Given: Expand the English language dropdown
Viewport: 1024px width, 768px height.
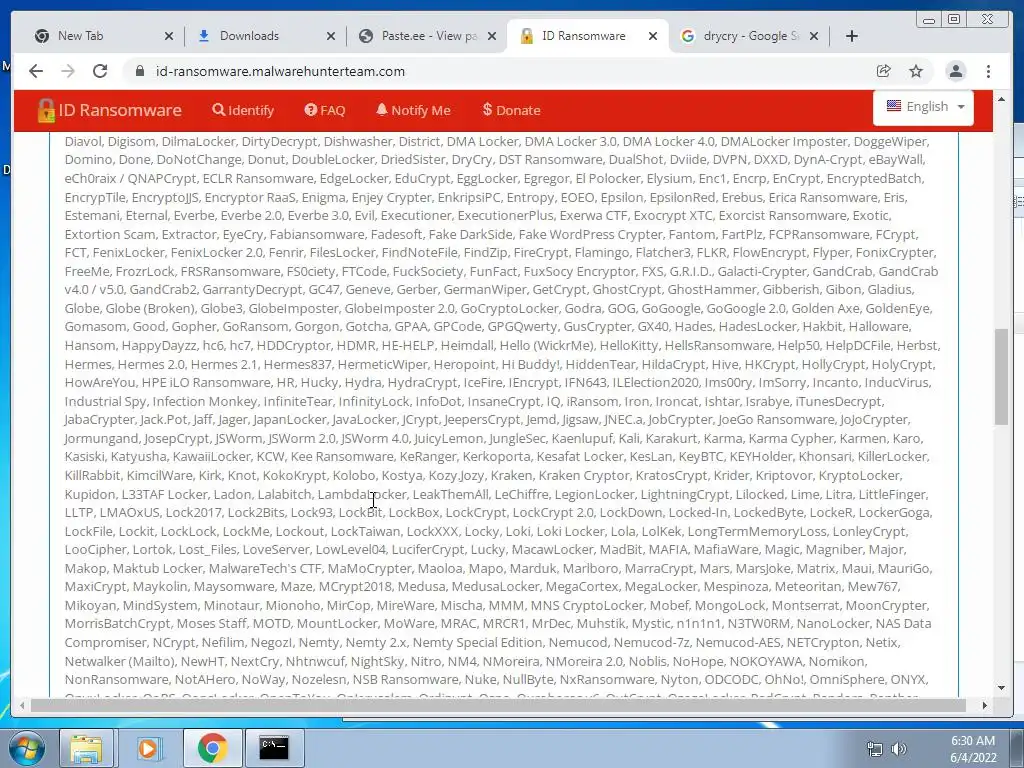Looking at the screenshot, I should coord(923,106).
